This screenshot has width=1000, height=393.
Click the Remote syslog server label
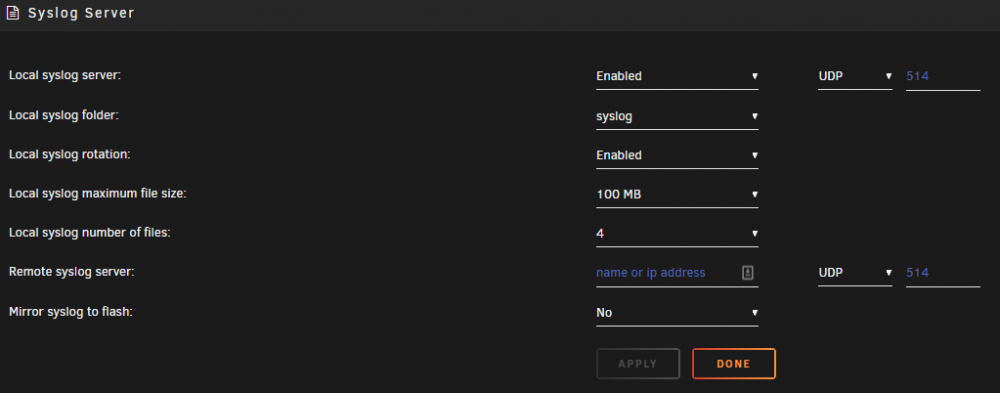click(71, 272)
